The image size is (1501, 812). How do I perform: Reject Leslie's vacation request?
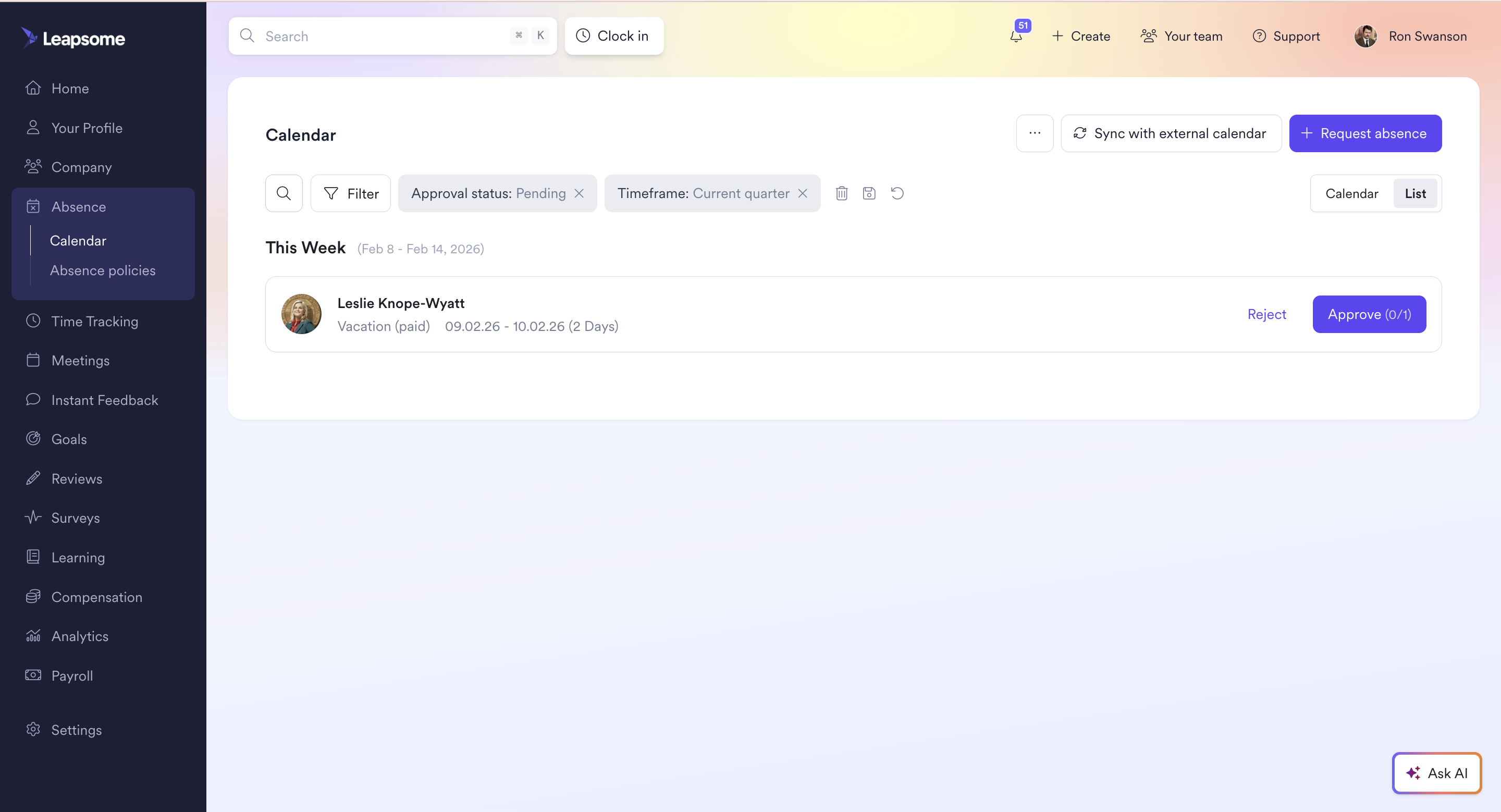[1266, 315]
